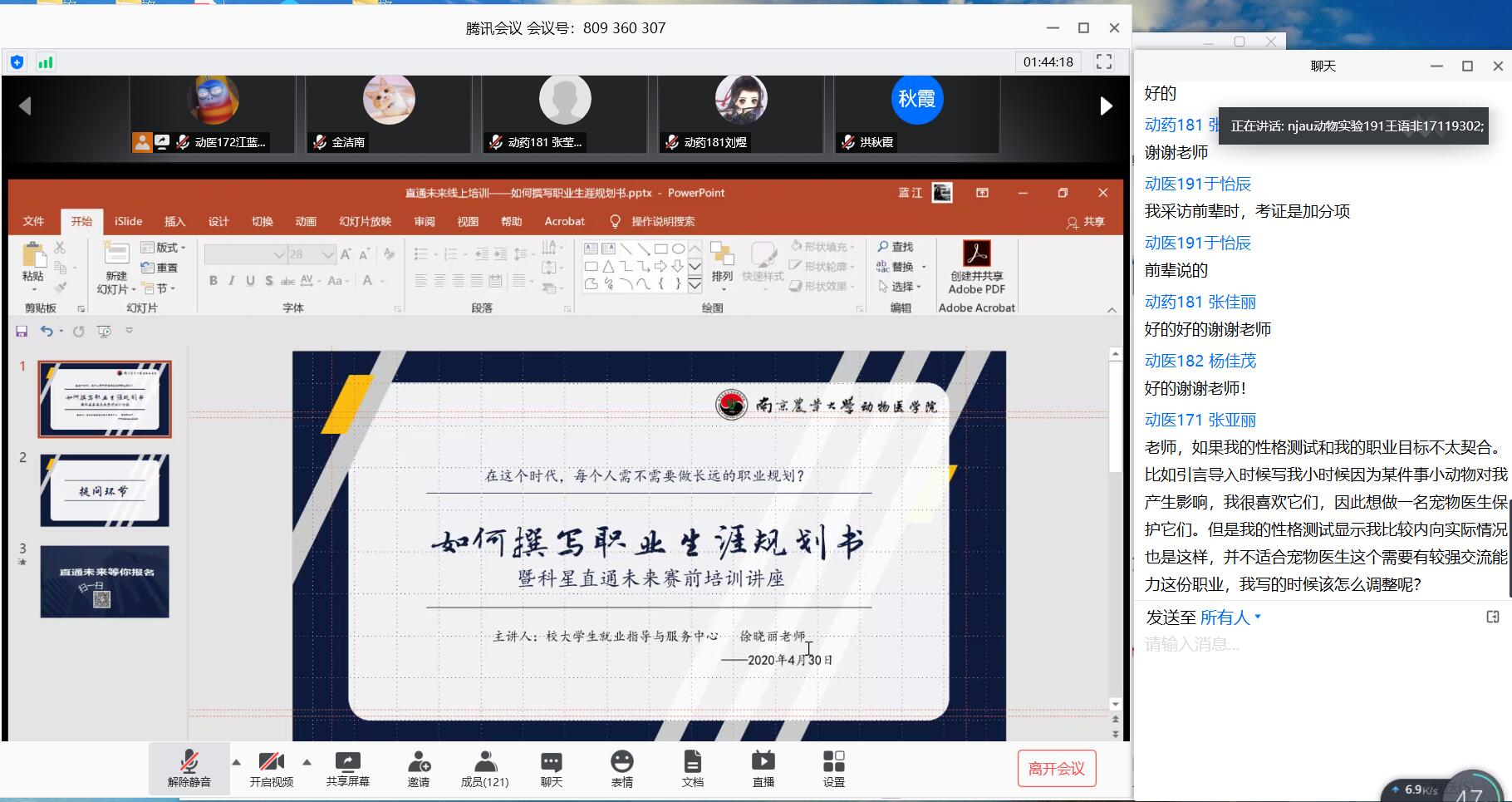Expand video options arrow beside camera
1512x802 pixels.
[307, 762]
